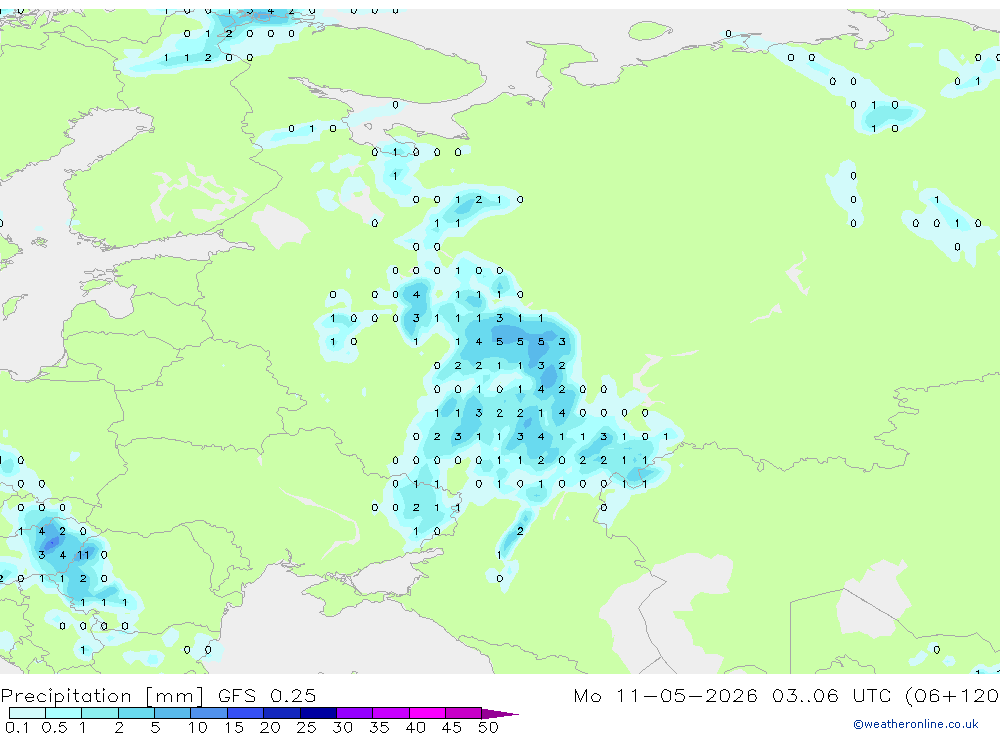This screenshot has width=1000, height=733.
Task: Click the 10–15 mm legend color box
Action: (x=209, y=713)
